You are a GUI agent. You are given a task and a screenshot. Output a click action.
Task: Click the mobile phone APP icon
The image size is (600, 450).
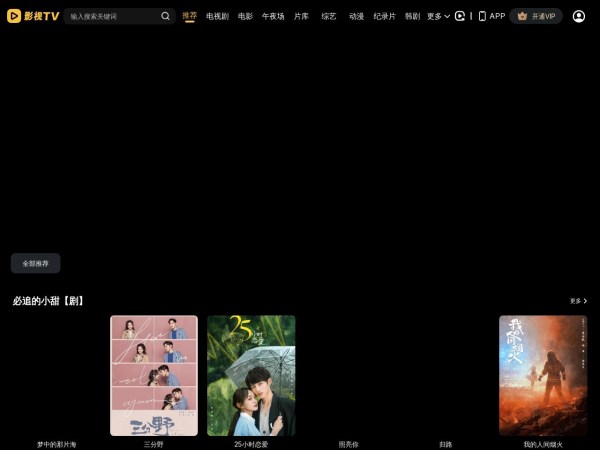(x=482, y=16)
